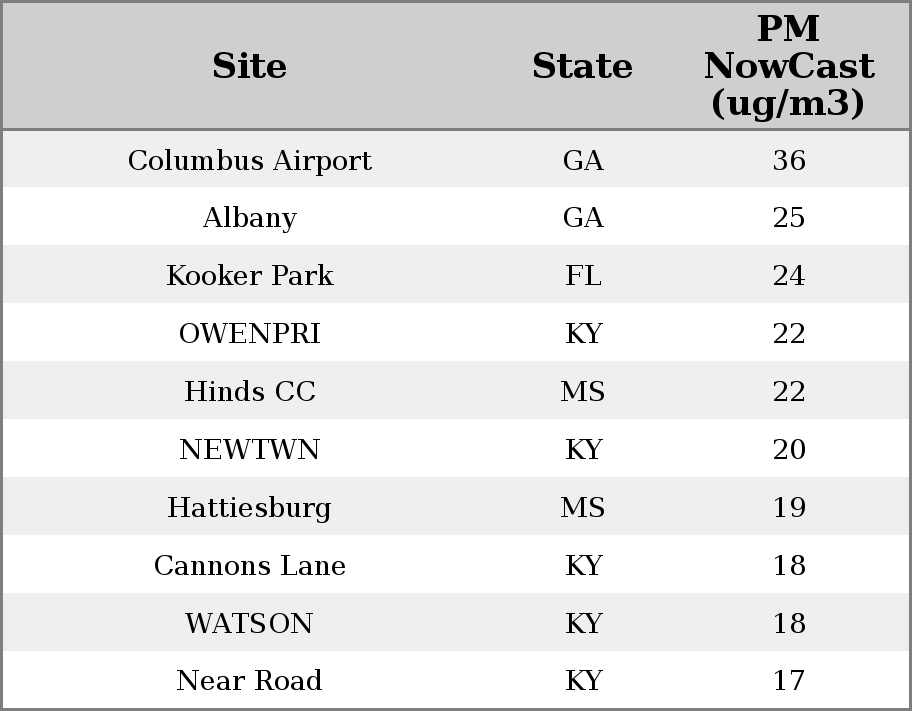
Task: Click the NEWTWN site name
Action: 249,450
